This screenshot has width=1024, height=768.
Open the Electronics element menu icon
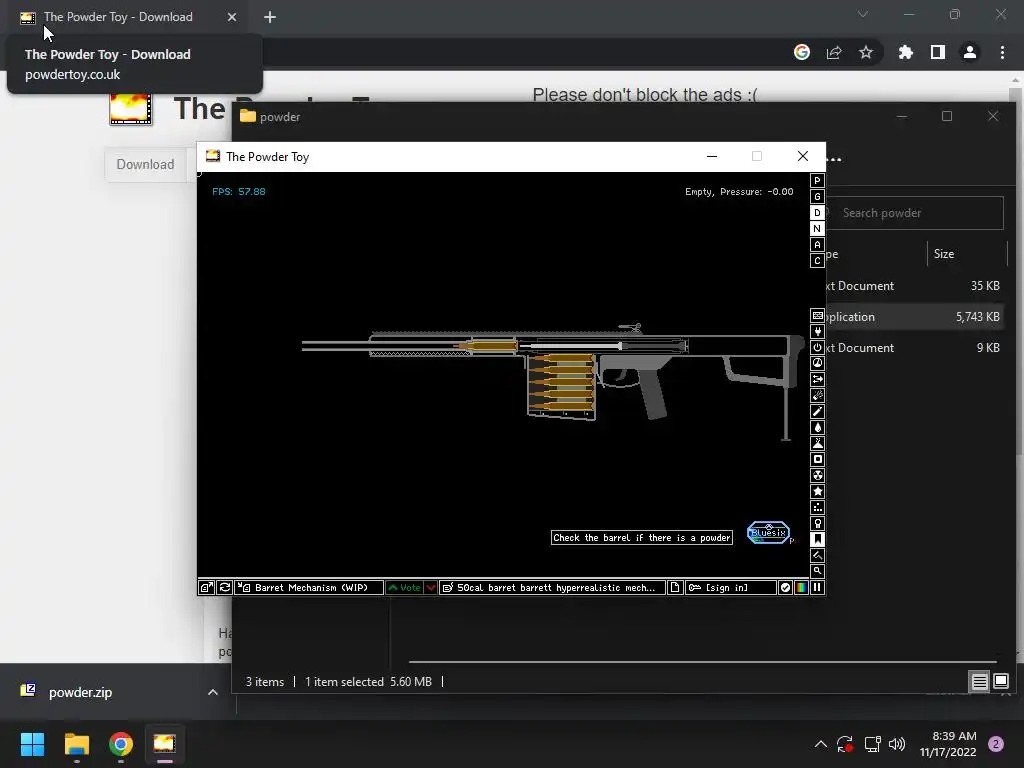817,332
